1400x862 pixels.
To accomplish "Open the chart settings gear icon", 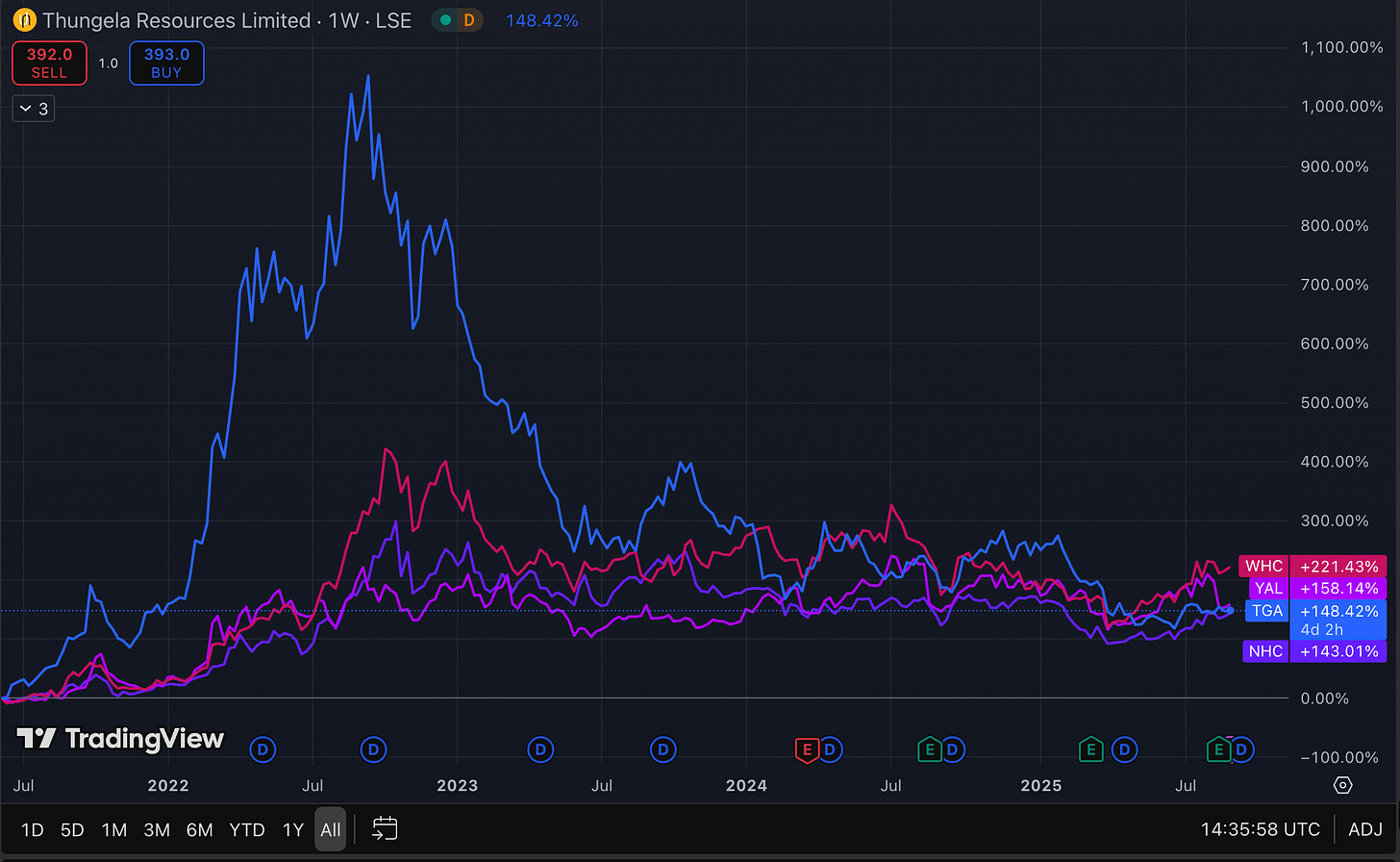I will point(1343,785).
